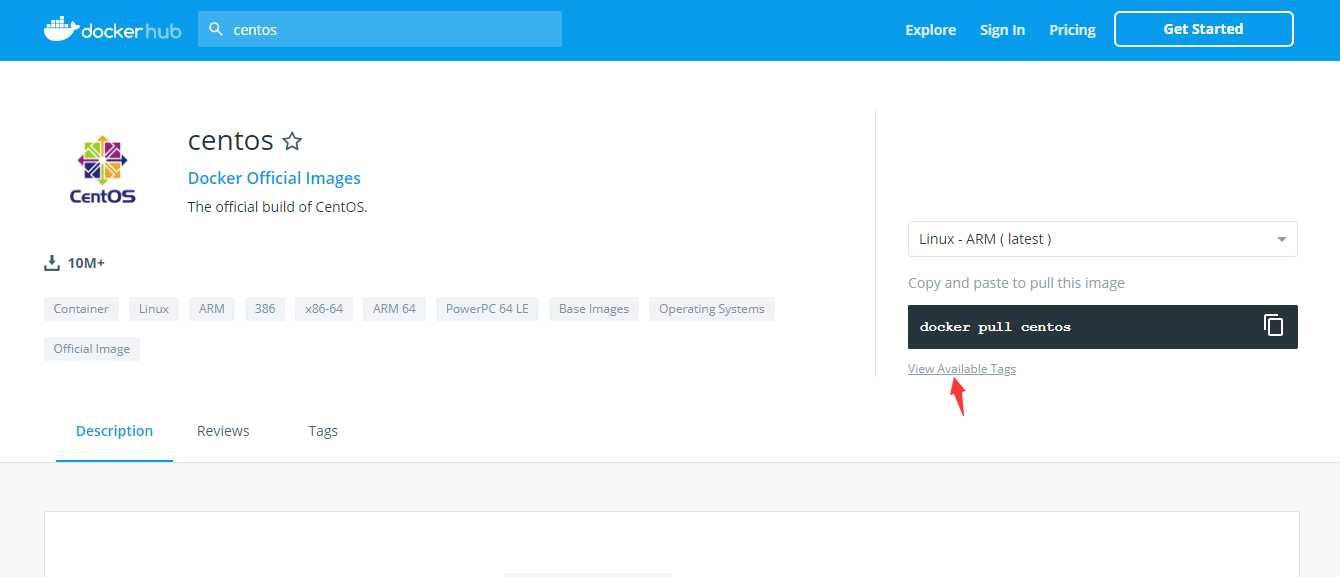Select the Container tag chip
This screenshot has width=1340, height=577.
(81, 309)
